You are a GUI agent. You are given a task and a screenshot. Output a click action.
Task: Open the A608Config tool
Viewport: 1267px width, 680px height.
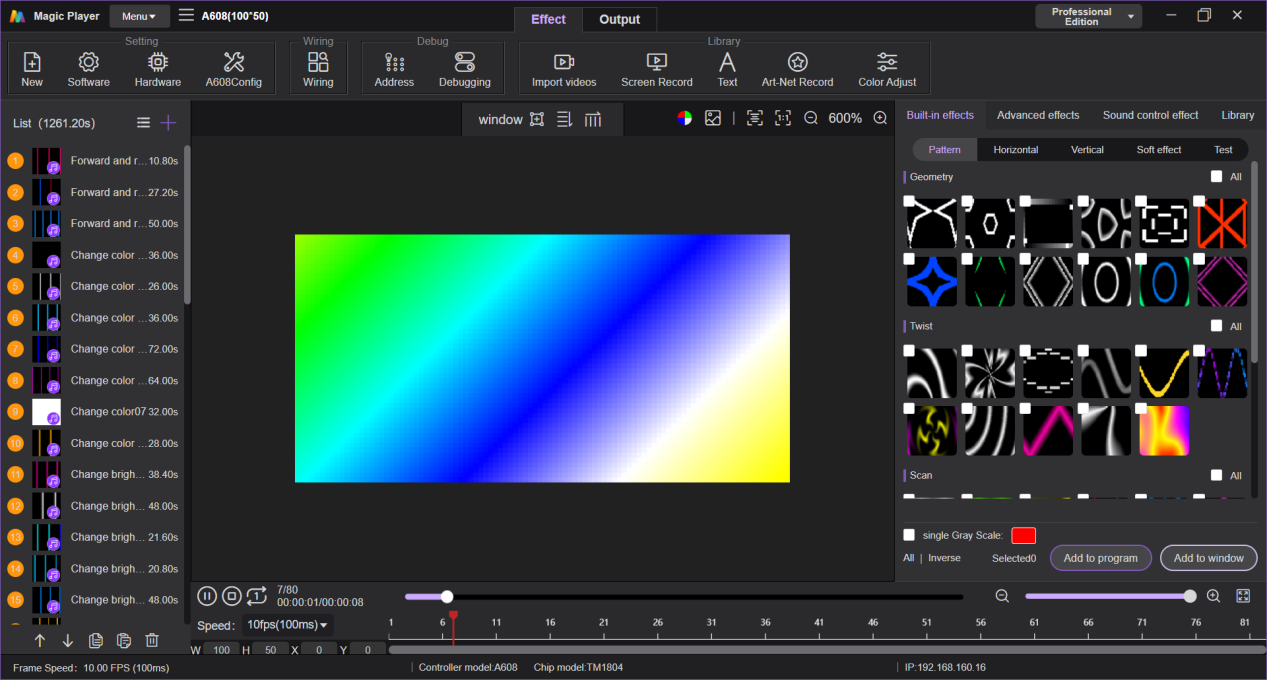(234, 70)
